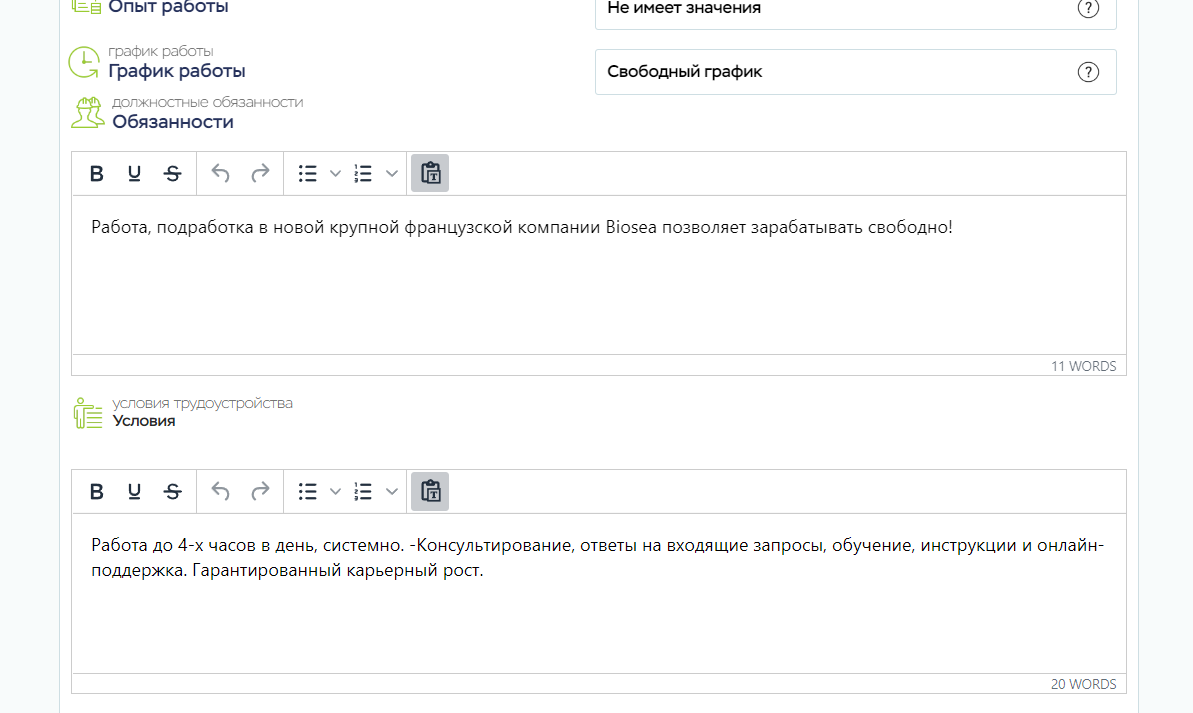Viewport: 1193px width, 713px height.
Task: Apply Strikethrough in the Обязанности editor
Action: point(173,174)
